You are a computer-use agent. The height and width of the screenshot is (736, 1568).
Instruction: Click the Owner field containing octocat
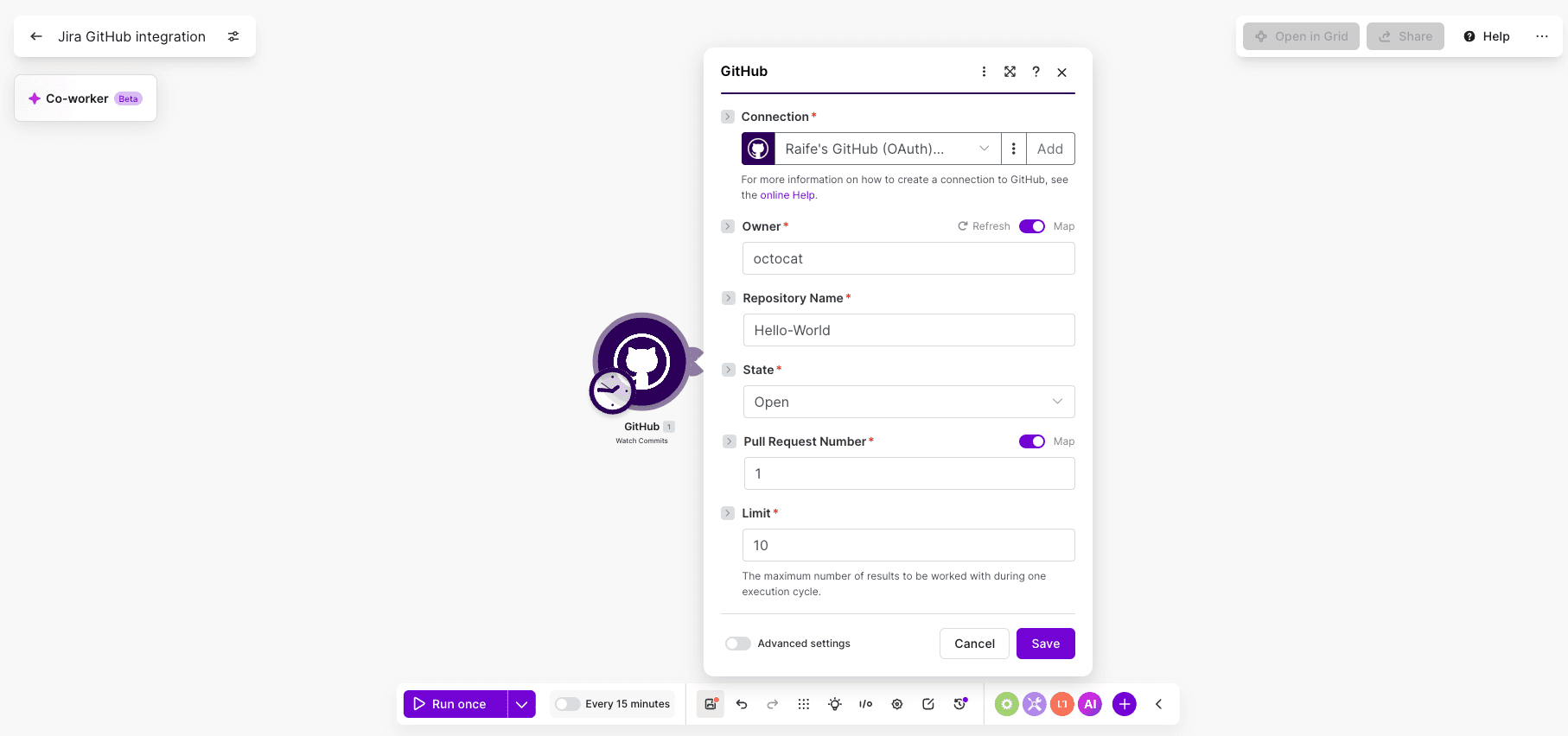[x=908, y=258]
